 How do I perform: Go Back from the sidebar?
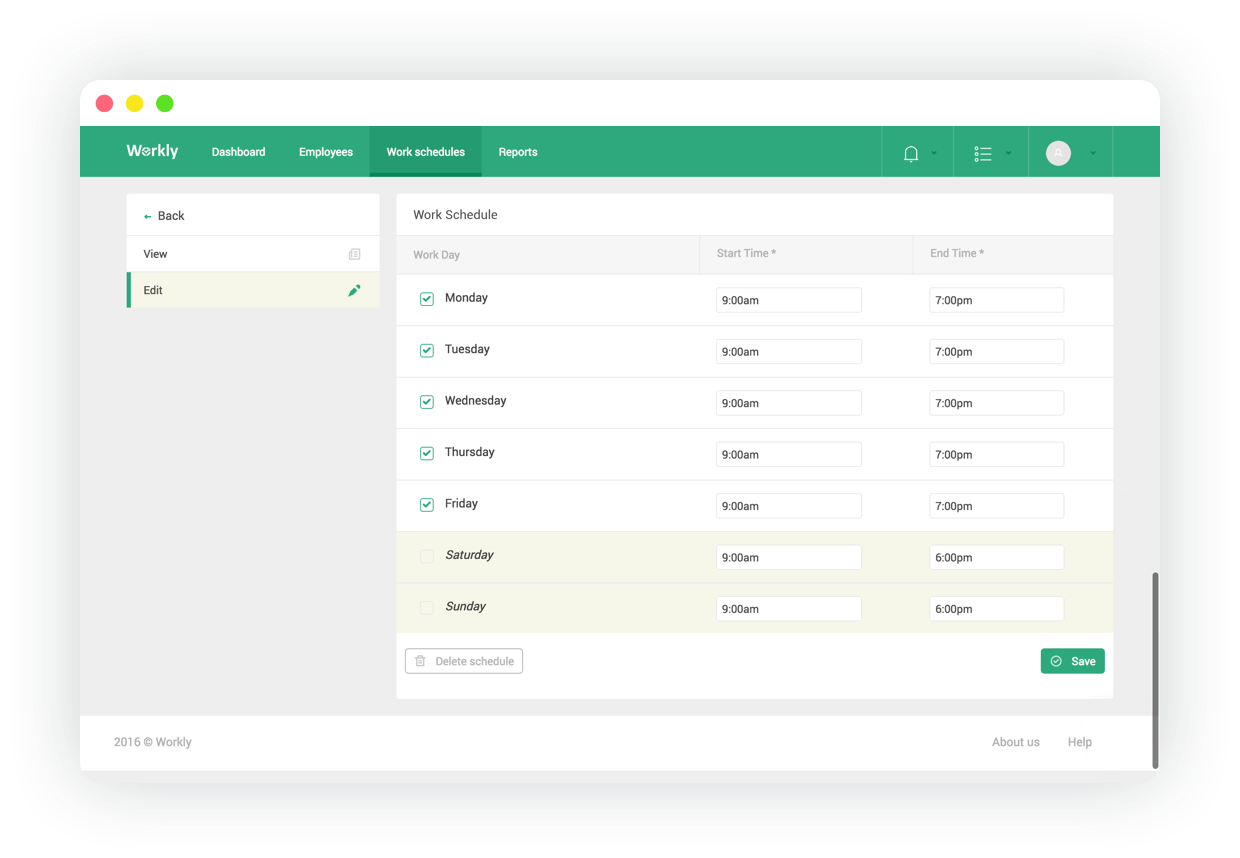click(253, 215)
